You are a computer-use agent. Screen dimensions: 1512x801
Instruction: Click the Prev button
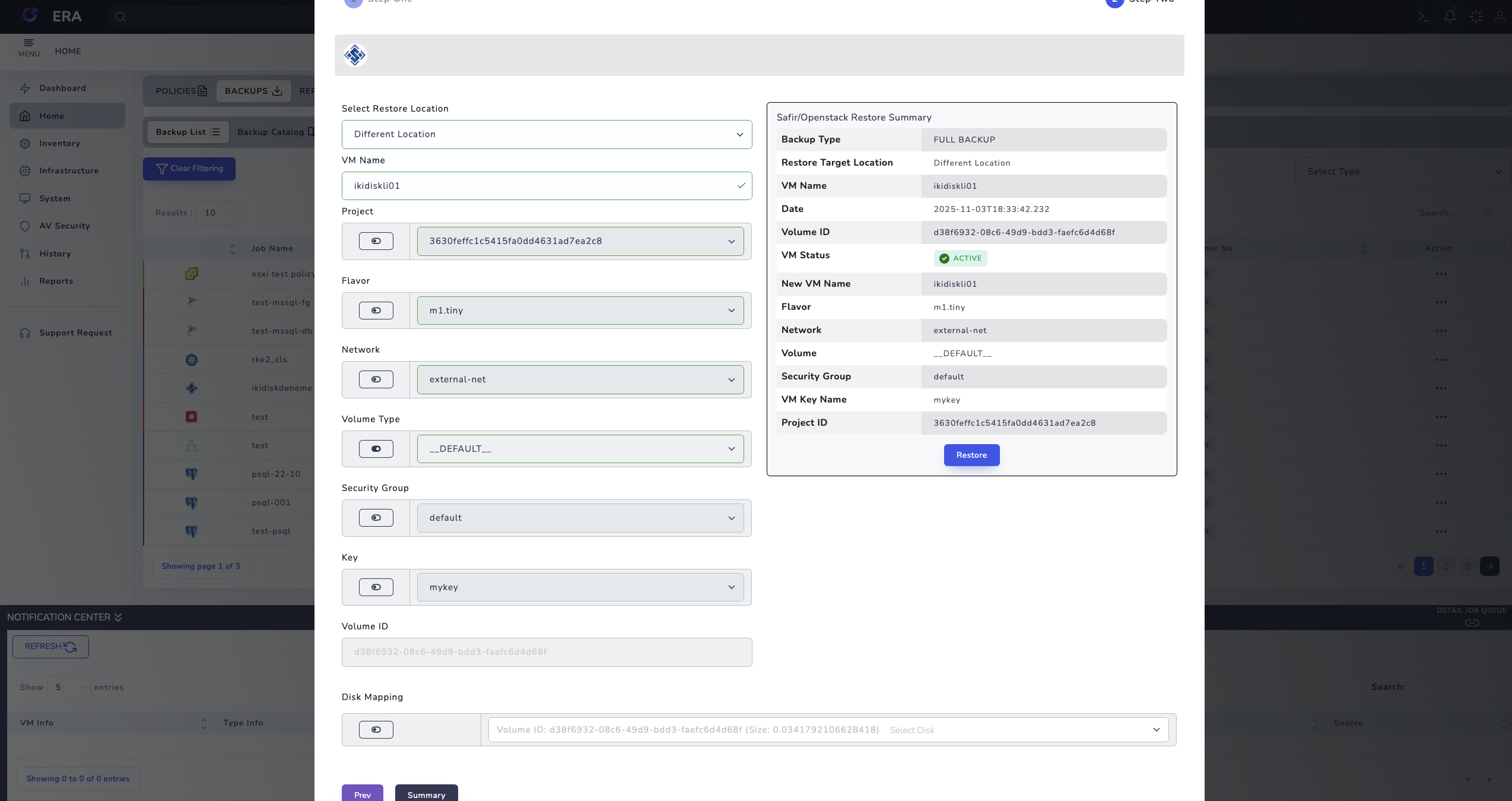362,794
